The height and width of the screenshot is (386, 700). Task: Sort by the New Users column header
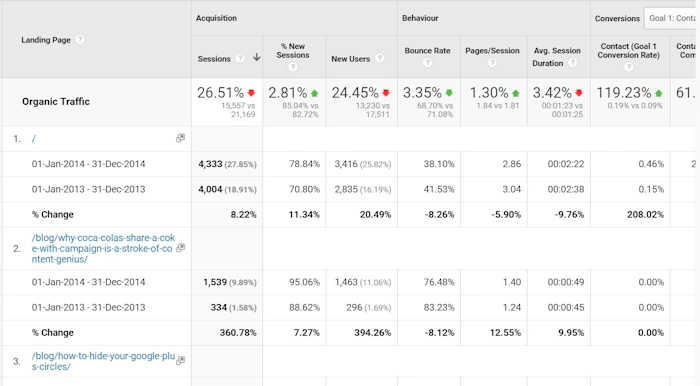(350, 58)
